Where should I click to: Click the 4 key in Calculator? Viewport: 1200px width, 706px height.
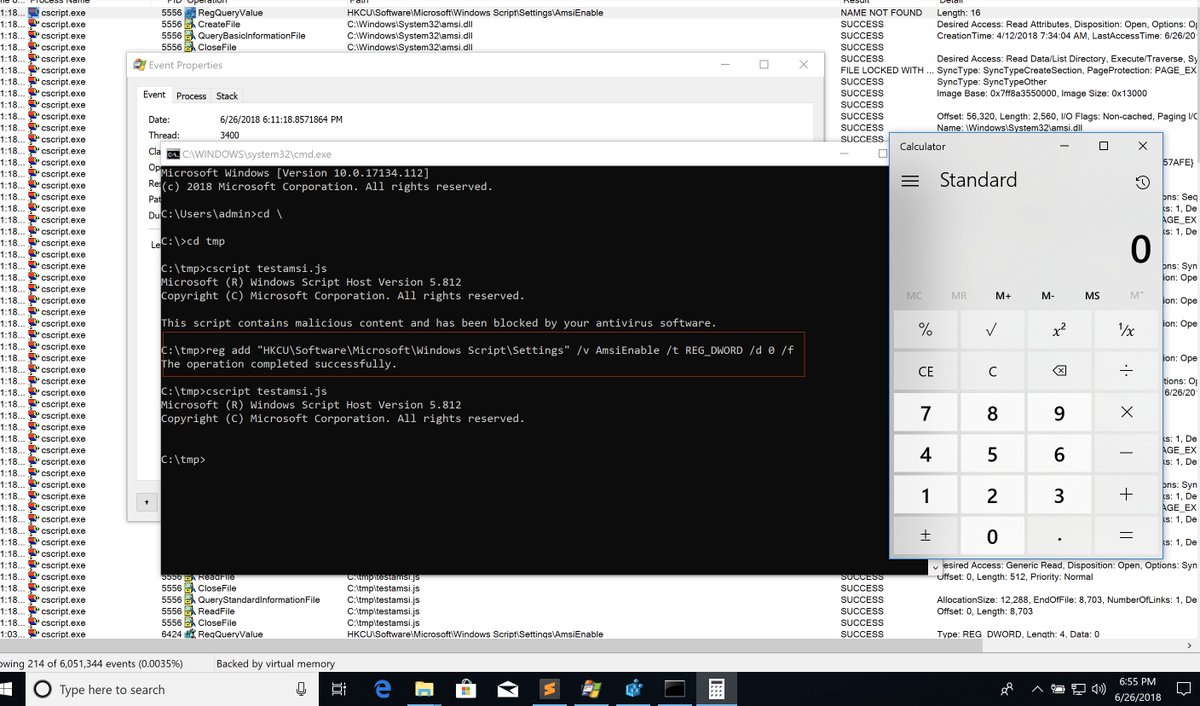925,454
